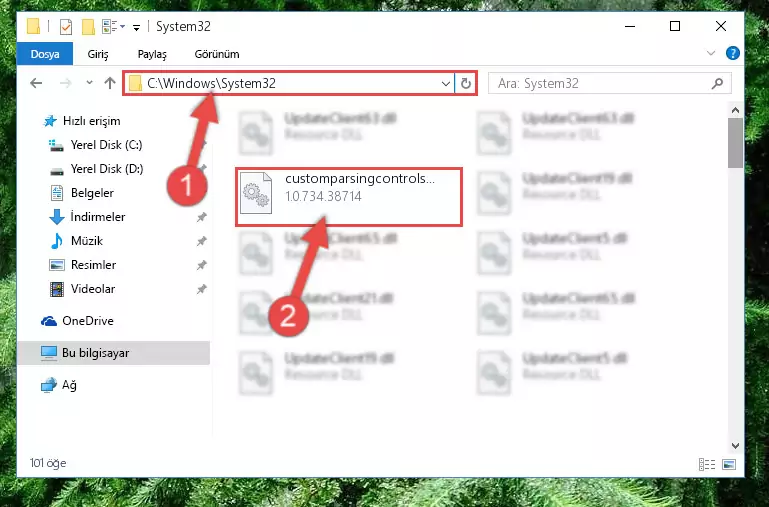The height and width of the screenshot is (507, 769).
Task: Select OneDrive in navigation pane
Action: (88, 321)
